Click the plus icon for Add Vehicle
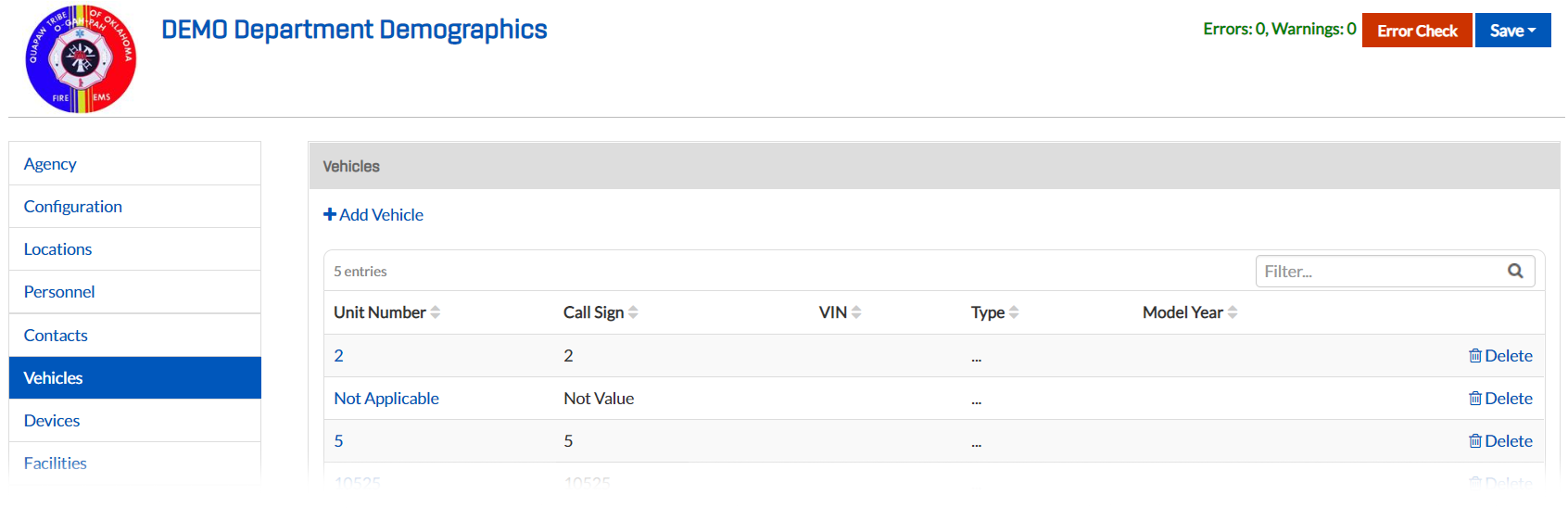The image size is (1568, 508). click(x=330, y=214)
